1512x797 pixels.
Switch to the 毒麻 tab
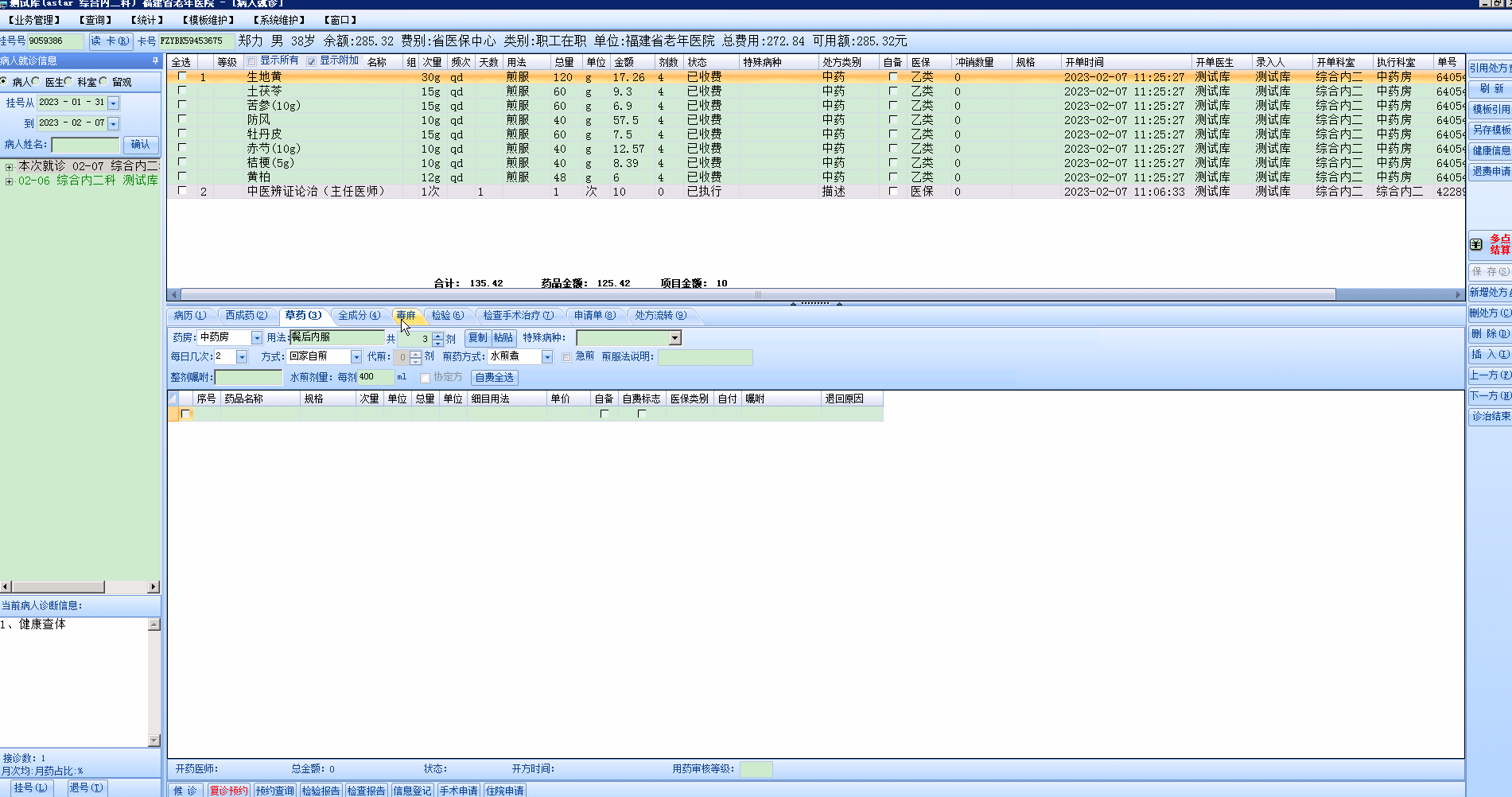[x=406, y=316]
